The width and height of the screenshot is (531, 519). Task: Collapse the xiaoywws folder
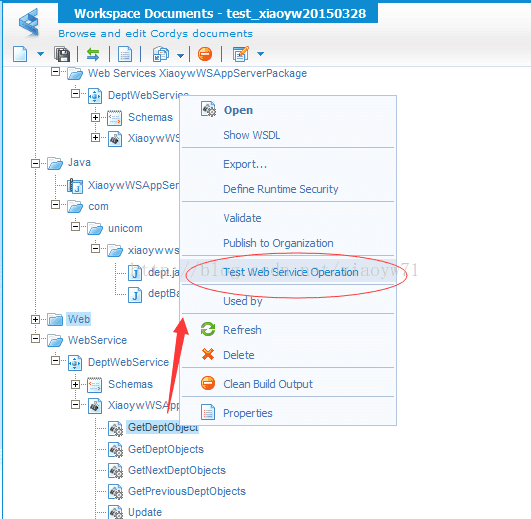click(x=95, y=249)
